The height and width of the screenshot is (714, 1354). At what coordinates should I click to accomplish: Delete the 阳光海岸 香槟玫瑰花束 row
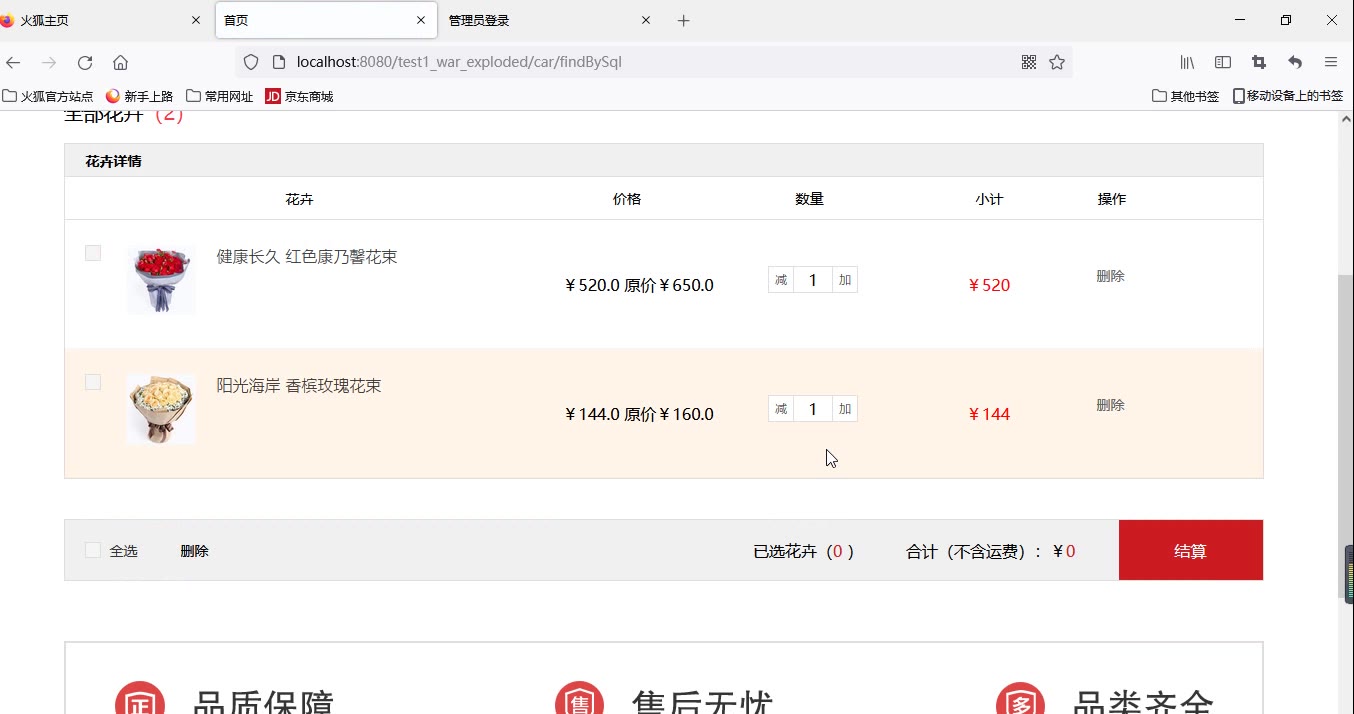tap(1110, 405)
